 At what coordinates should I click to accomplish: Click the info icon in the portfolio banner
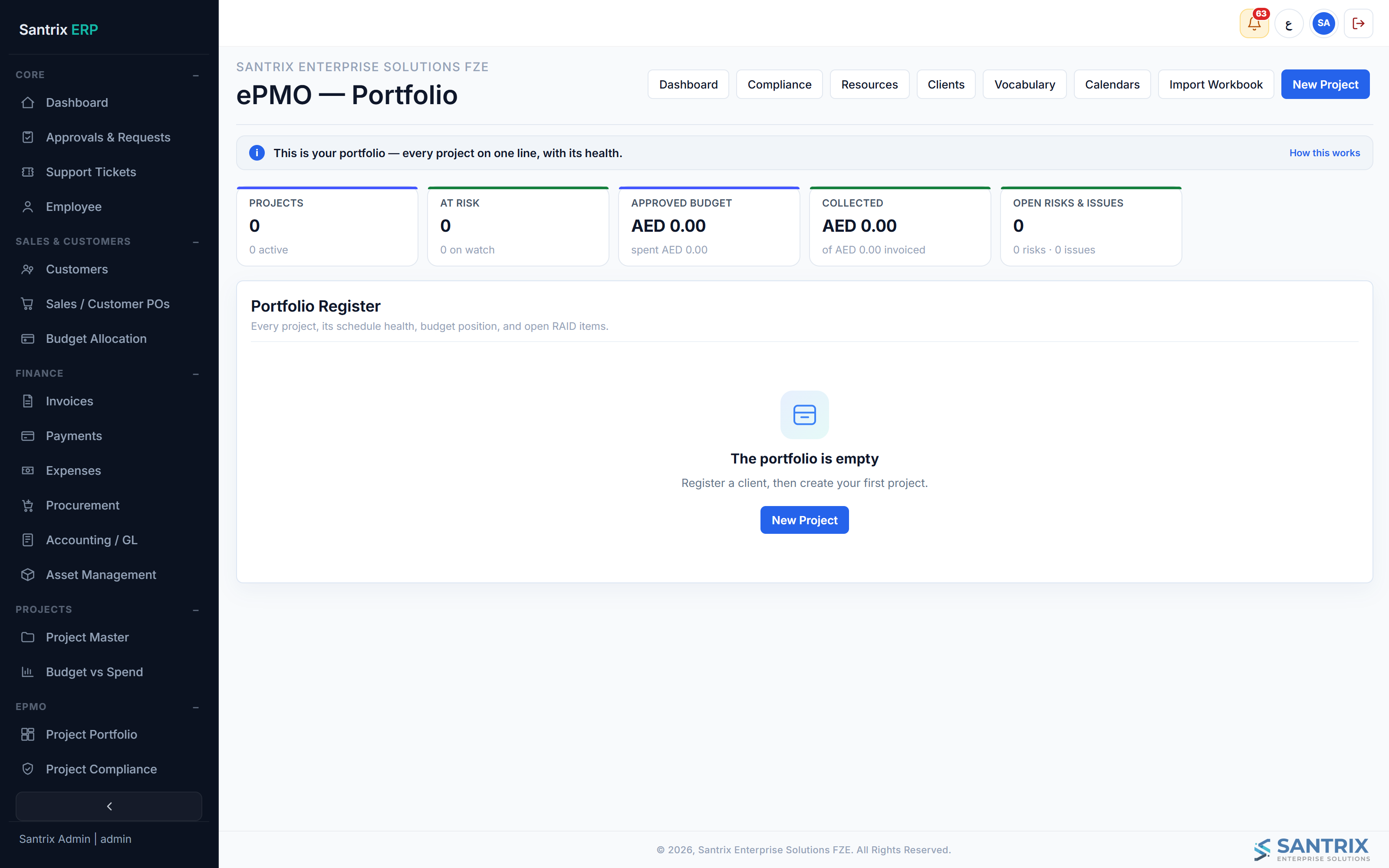coord(257,153)
